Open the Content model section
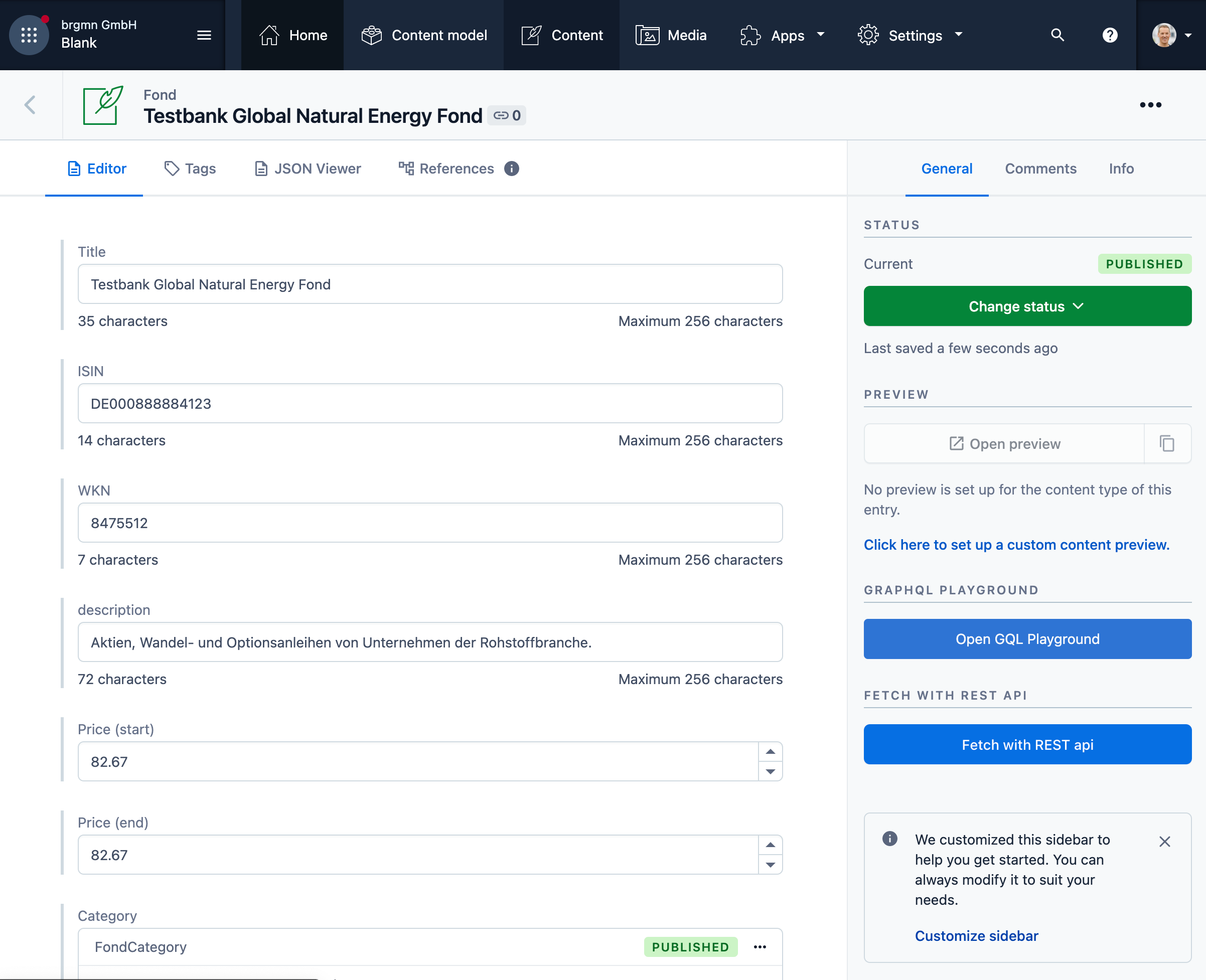 424,35
